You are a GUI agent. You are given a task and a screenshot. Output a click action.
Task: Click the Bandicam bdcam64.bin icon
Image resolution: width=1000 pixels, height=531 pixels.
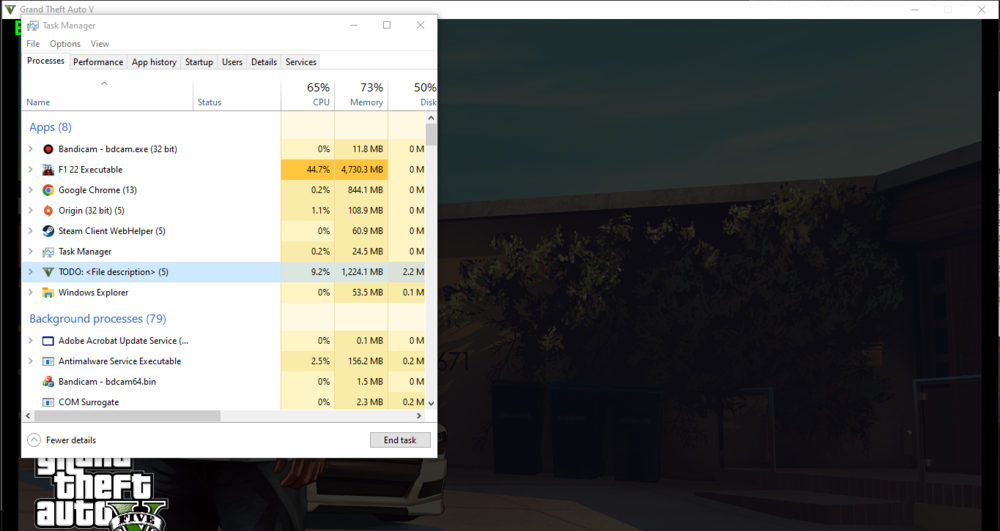pyautogui.click(x=48, y=382)
